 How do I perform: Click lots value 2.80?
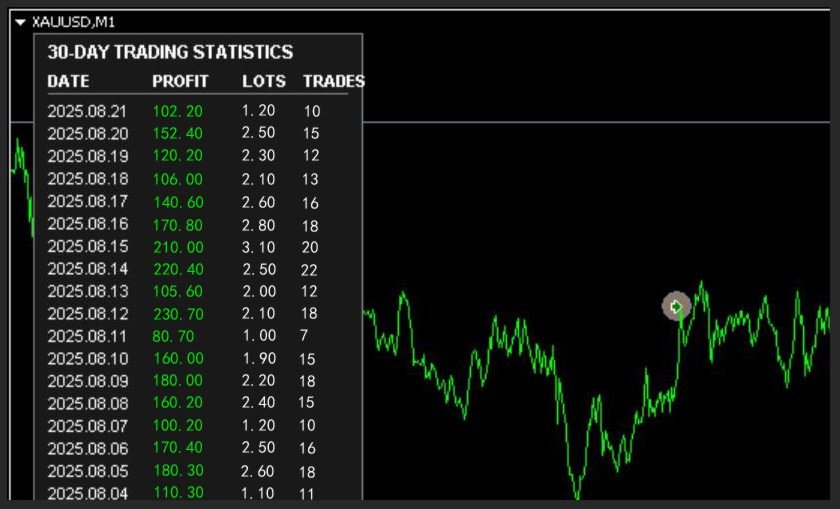pyautogui.click(x=258, y=225)
